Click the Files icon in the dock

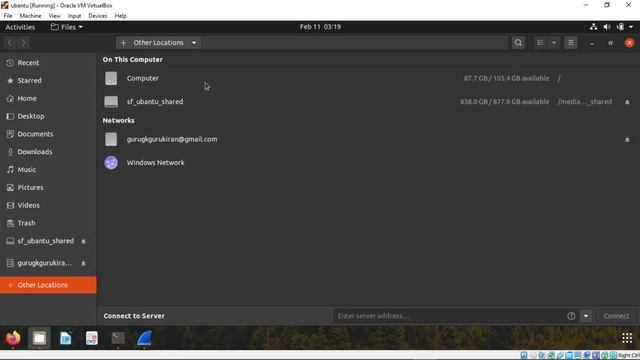coord(39,338)
